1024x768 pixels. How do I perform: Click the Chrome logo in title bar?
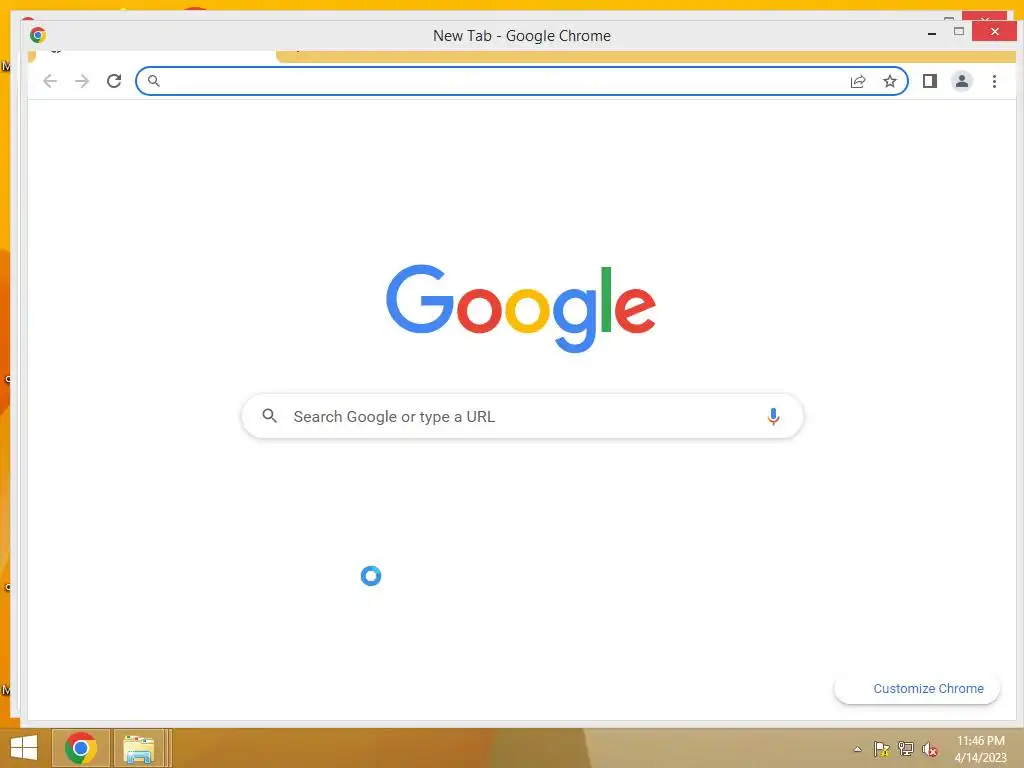(x=38, y=35)
